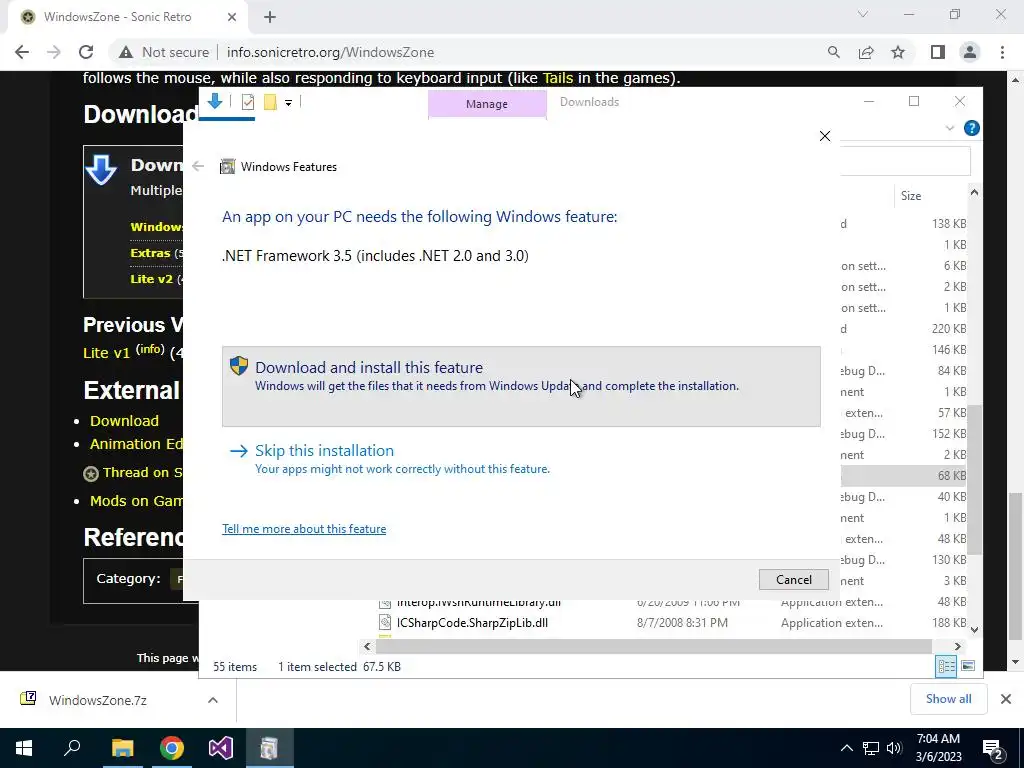Open the Manage tab in File Explorer
This screenshot has height=768, width=1024.
487,104
